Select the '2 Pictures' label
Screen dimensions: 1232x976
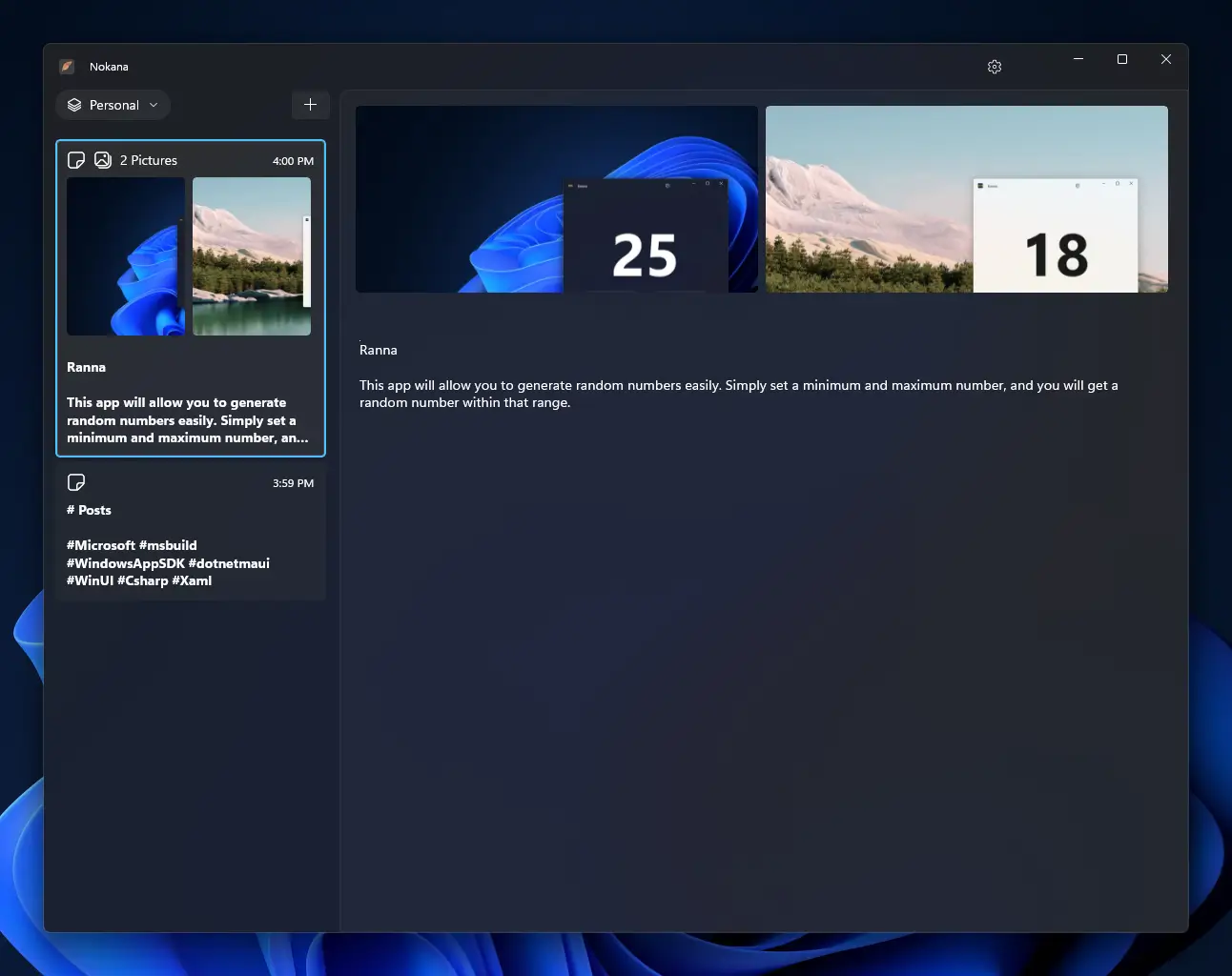149,160
